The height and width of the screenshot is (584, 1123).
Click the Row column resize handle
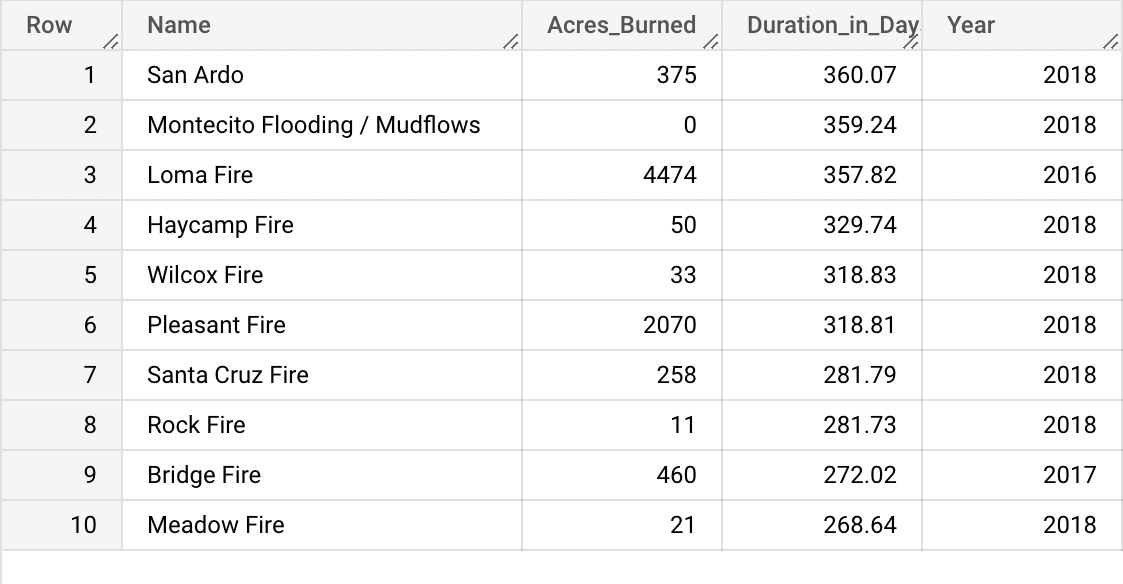(x=111, y=41)
